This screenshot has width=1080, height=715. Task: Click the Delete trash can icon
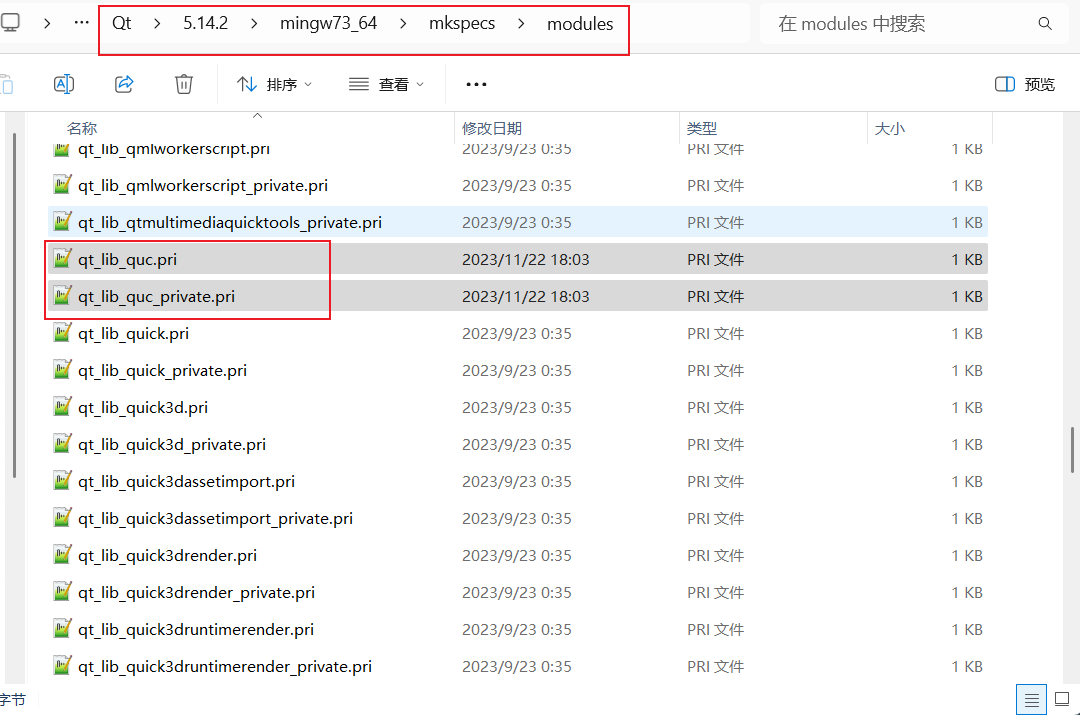point(184,84)
